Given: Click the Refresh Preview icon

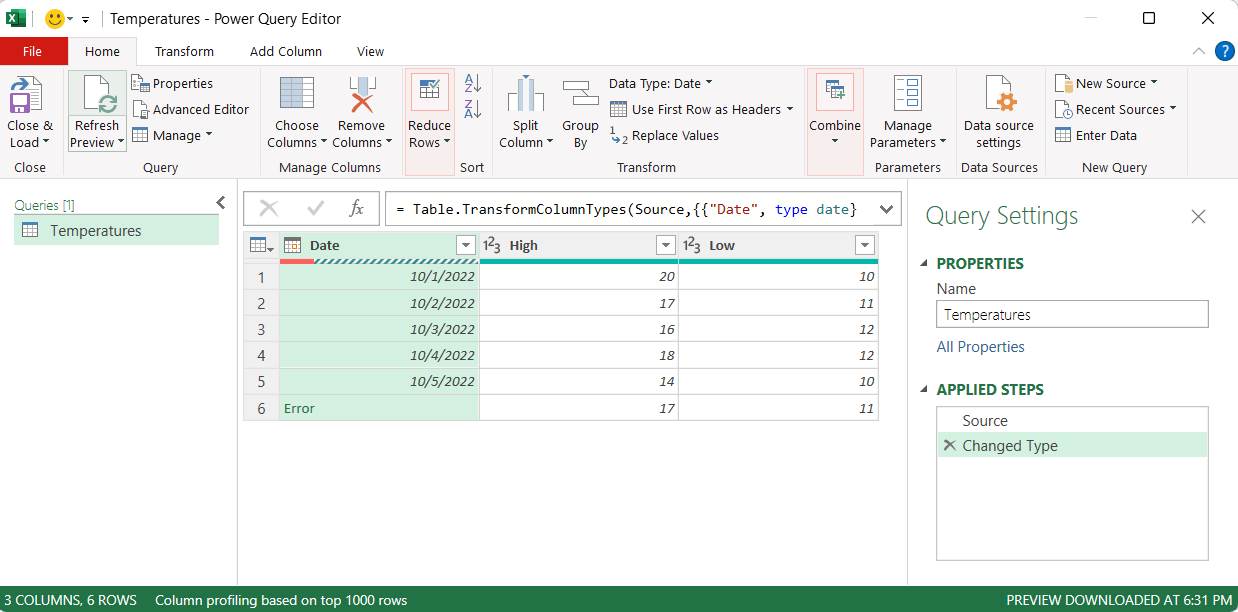Looking at the screenshot, I should point(100,96).
